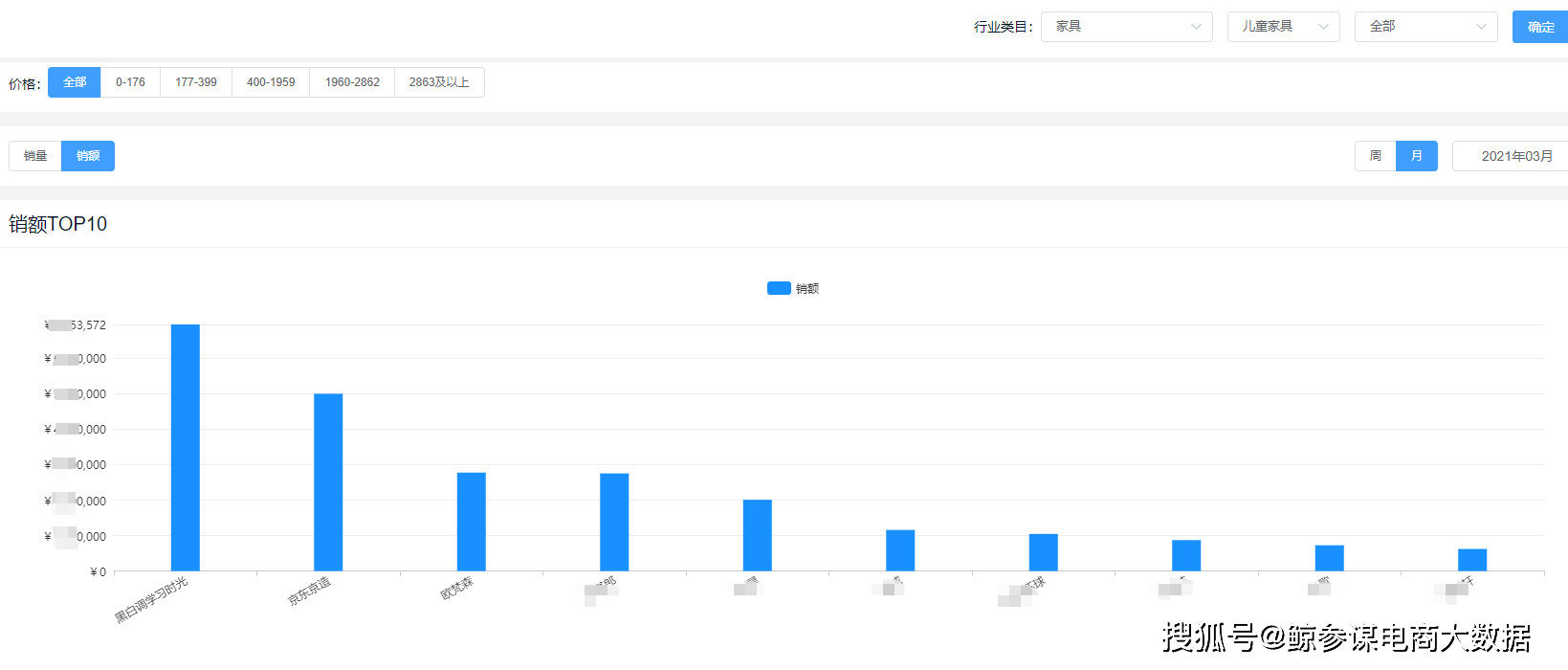Image resolution: width=1568 pixels, height=670 pixels.
Task: Toggle the 销额 legend color swatch
Action: pos(779,288)
